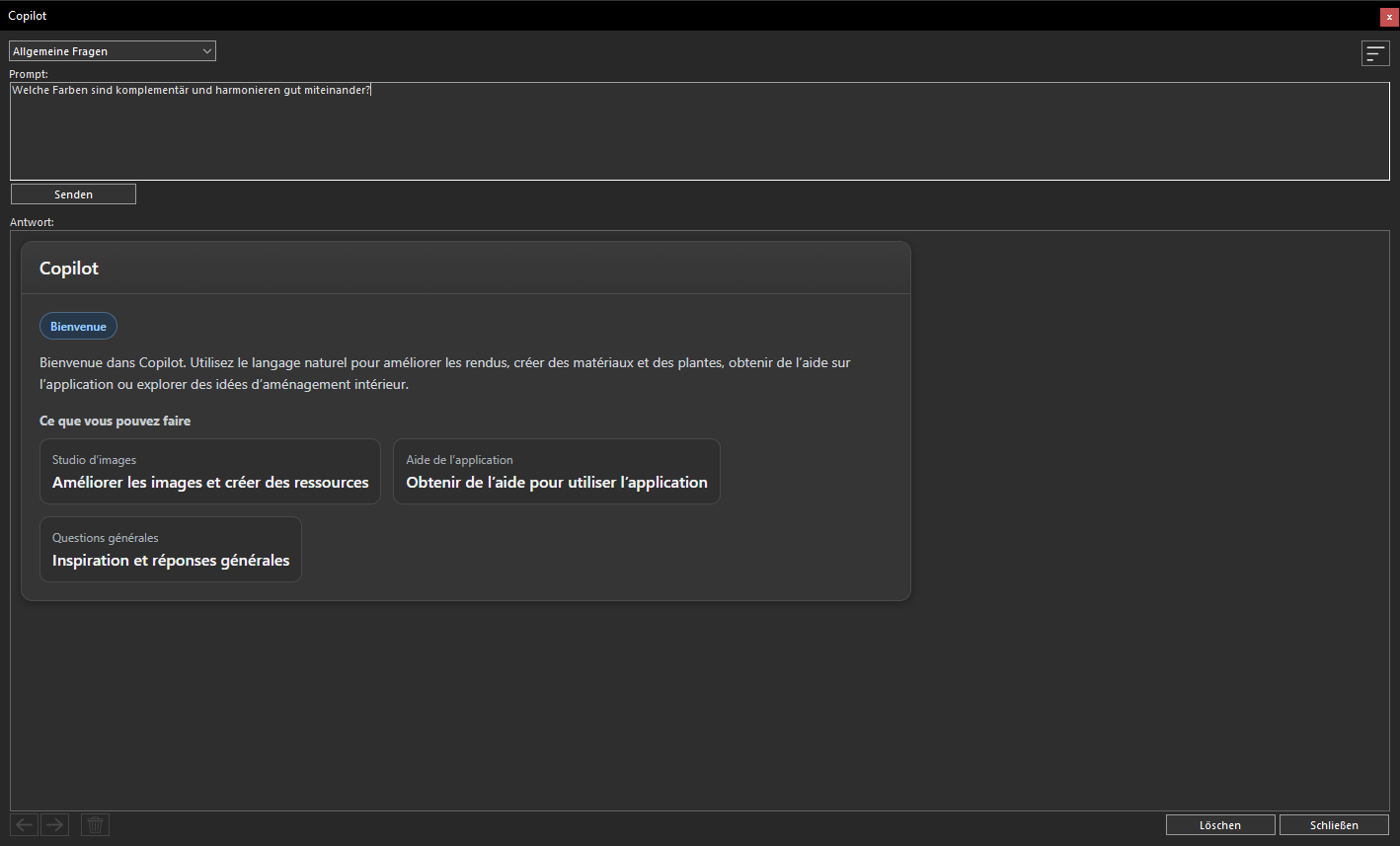
Task: Select the Studio d'images card
Action: 210,472
